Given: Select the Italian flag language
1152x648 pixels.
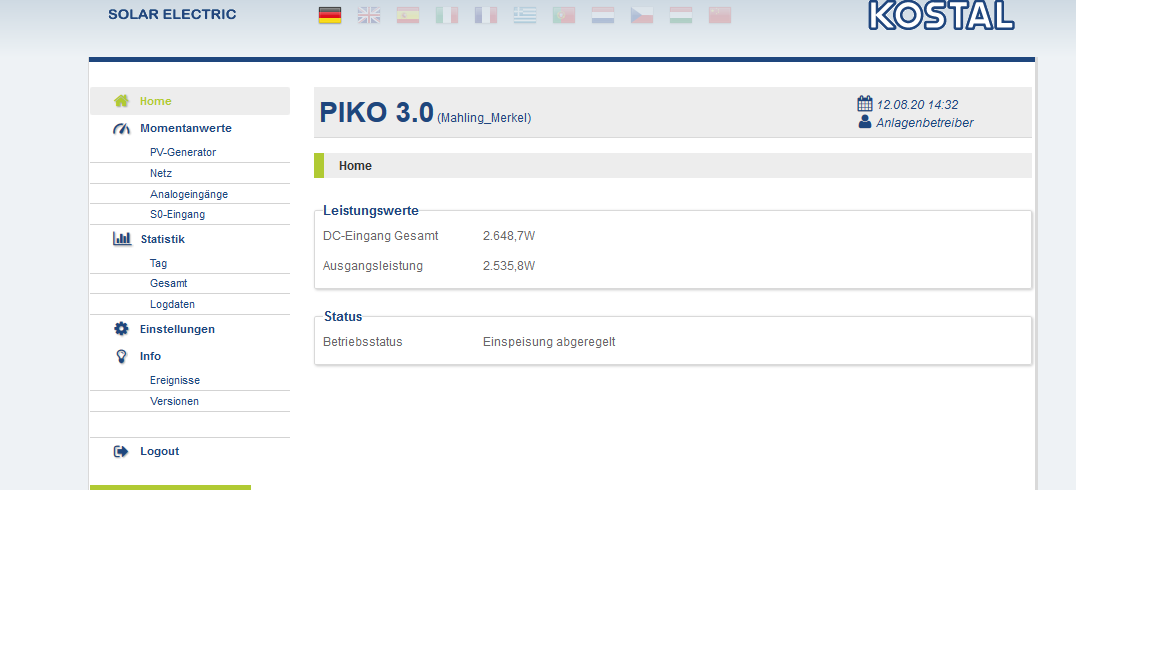Looking at the screenshot, I should pos(447,15).
